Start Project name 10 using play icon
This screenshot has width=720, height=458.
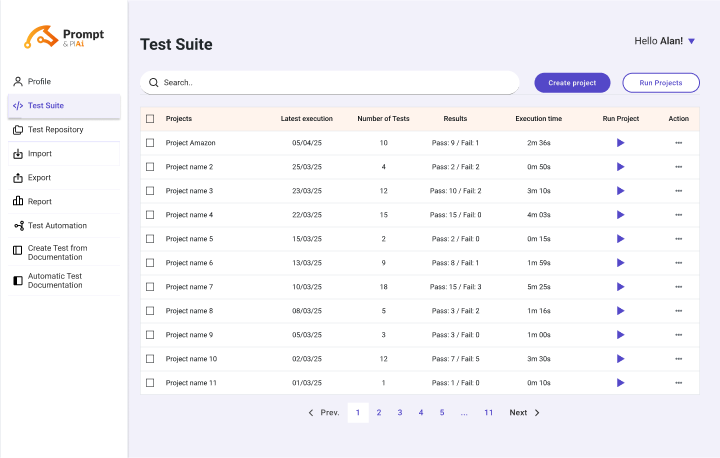(620, 359)
